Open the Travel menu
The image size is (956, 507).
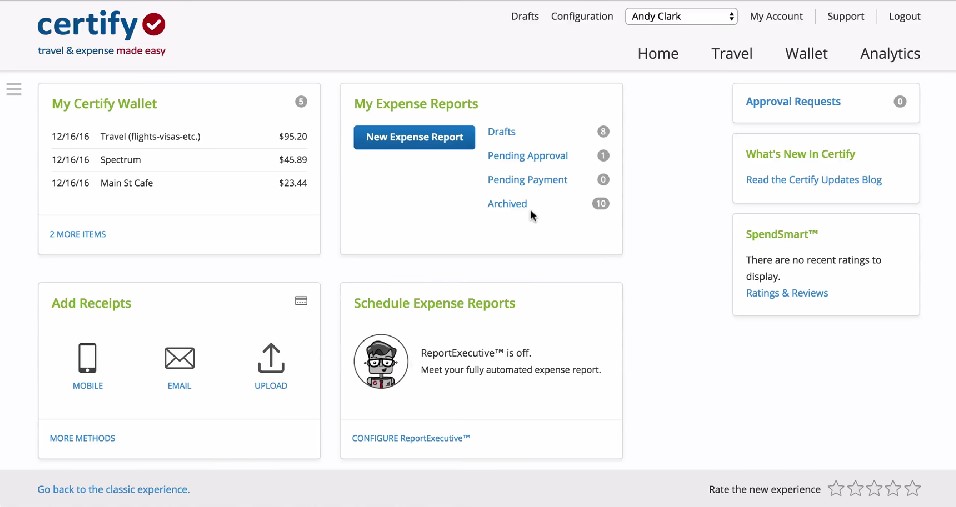[732, 54]
